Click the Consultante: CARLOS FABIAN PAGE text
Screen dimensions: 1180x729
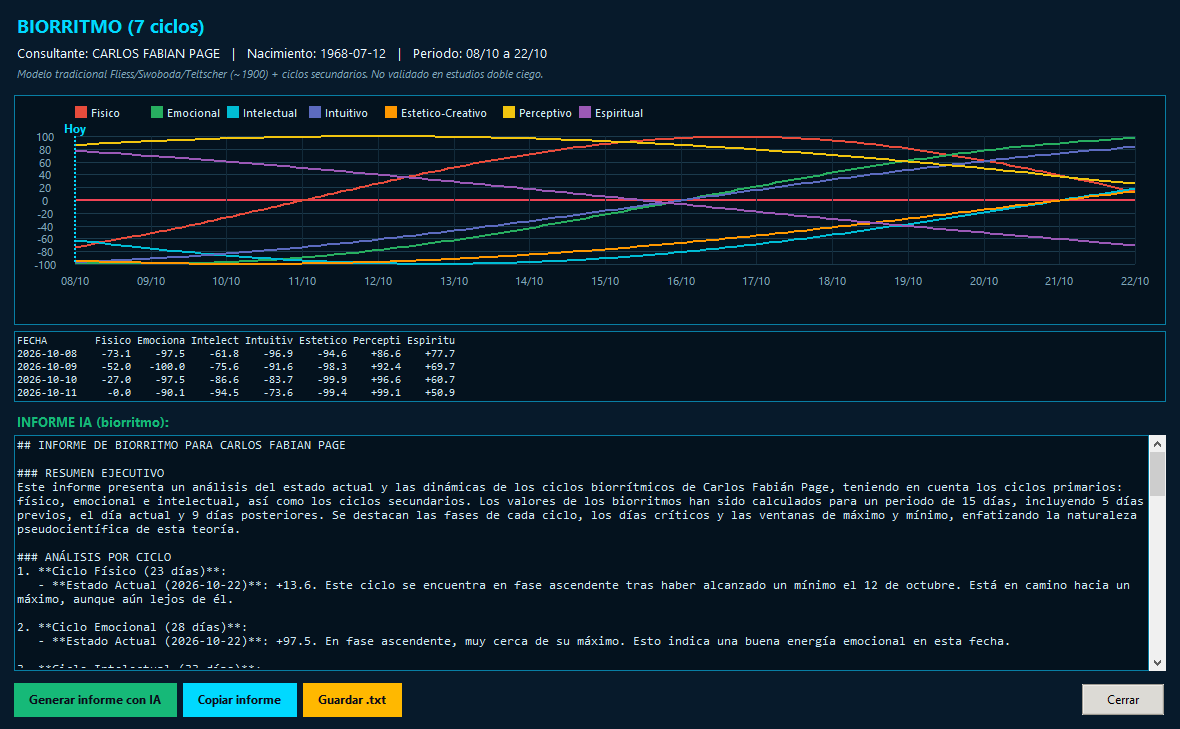pos(119,54)
